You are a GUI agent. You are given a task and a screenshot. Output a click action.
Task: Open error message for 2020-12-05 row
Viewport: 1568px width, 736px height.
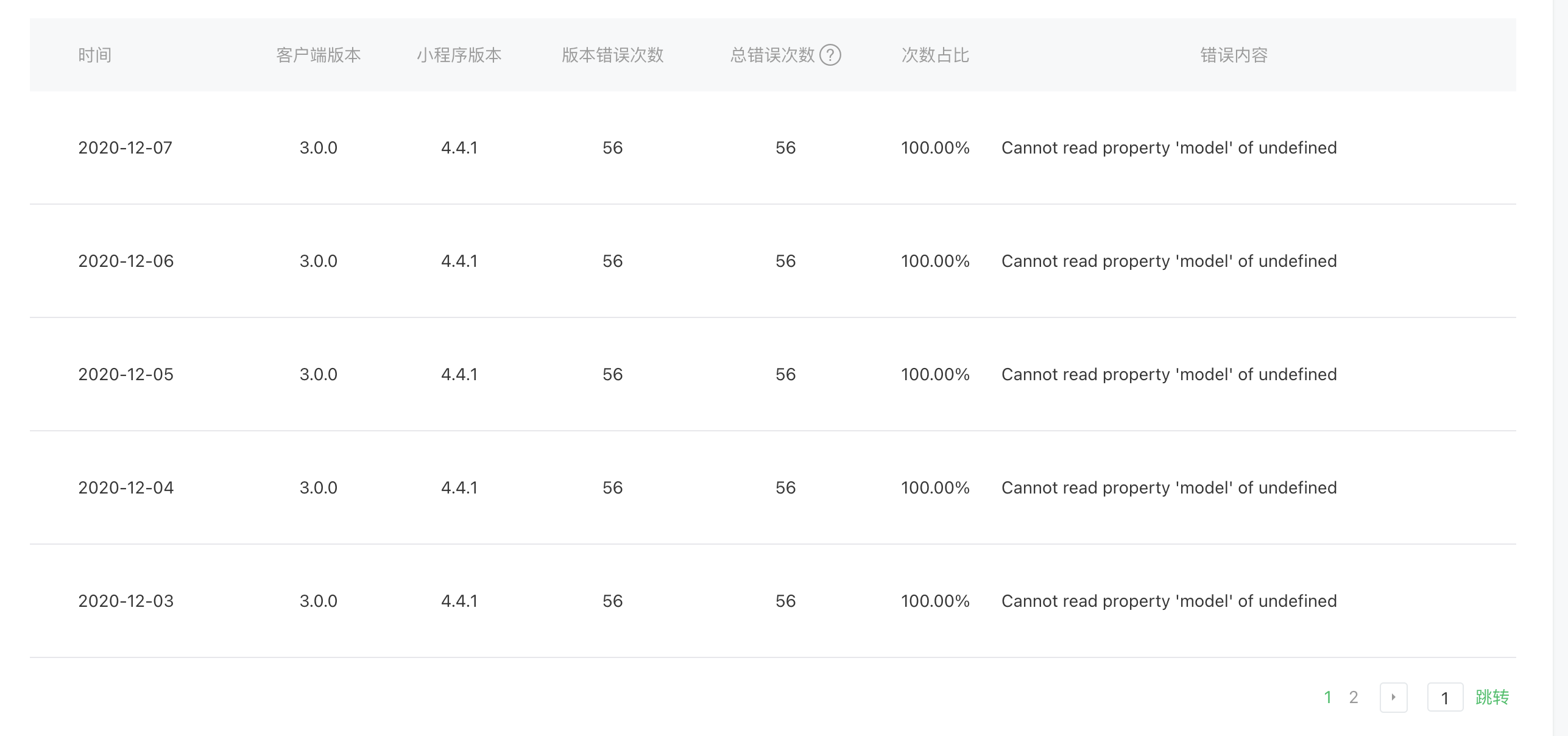click(1168, 374)
